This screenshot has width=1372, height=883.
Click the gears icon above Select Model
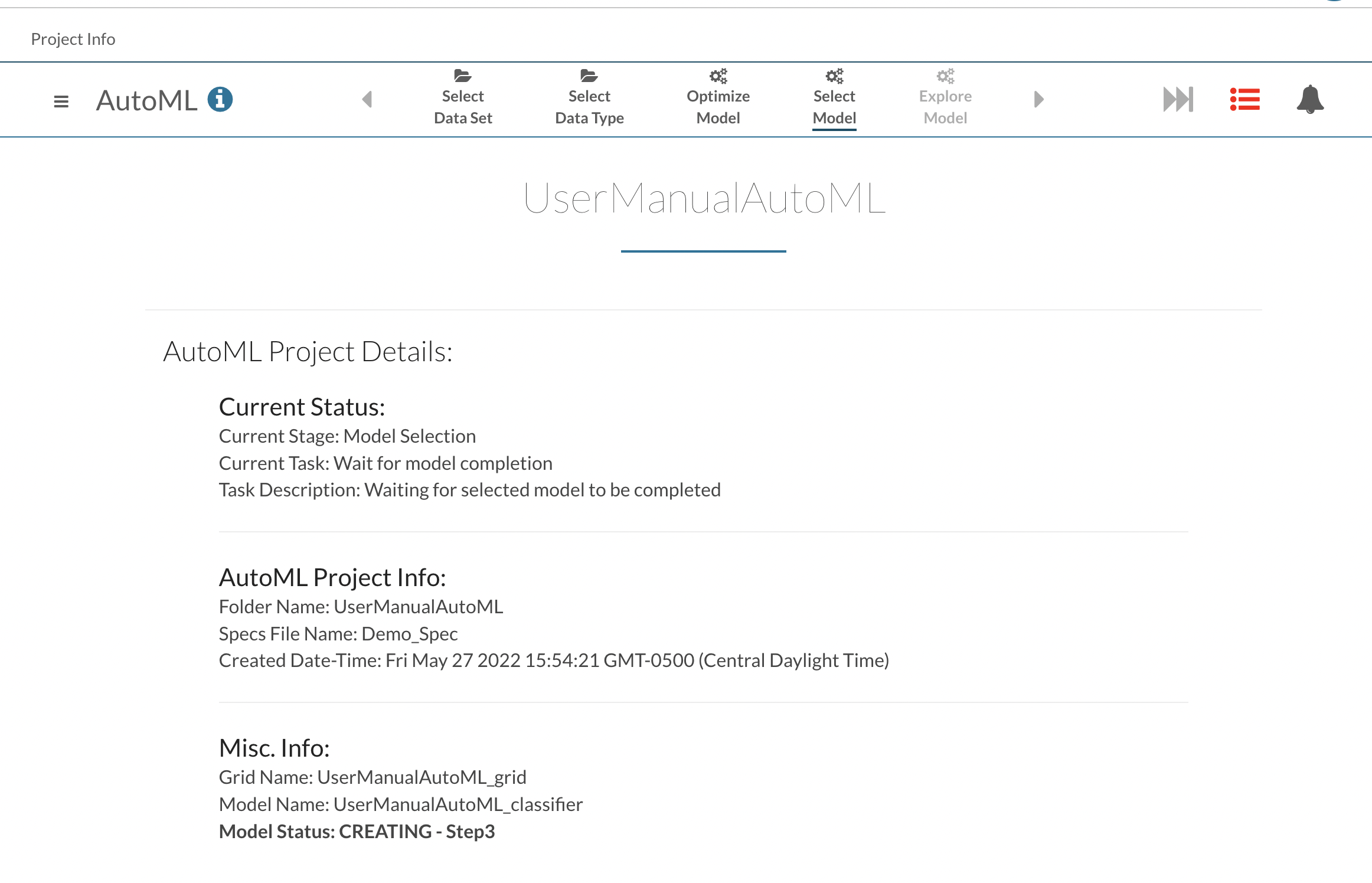tap(834, 76)
